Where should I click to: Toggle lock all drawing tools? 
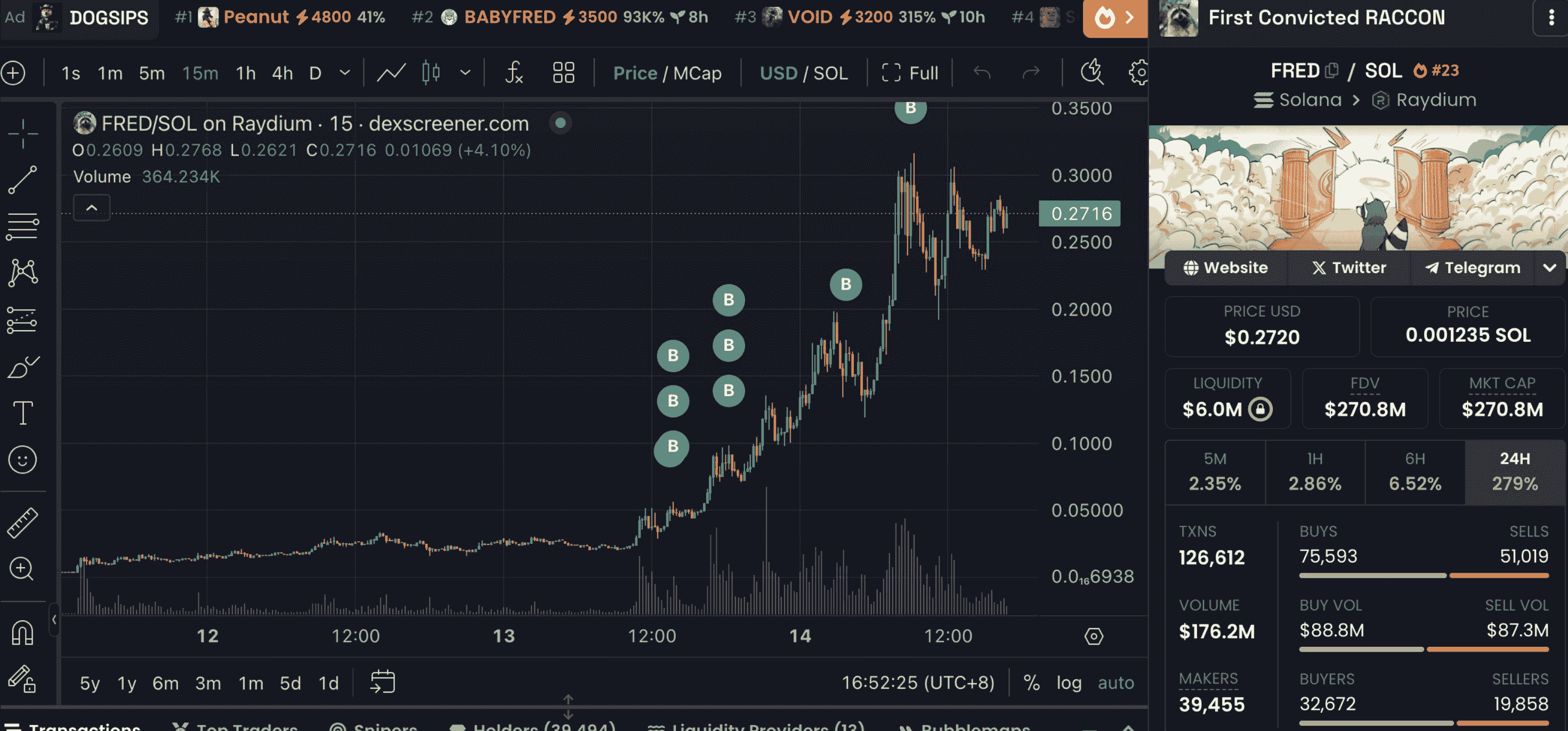click(23, 679)
